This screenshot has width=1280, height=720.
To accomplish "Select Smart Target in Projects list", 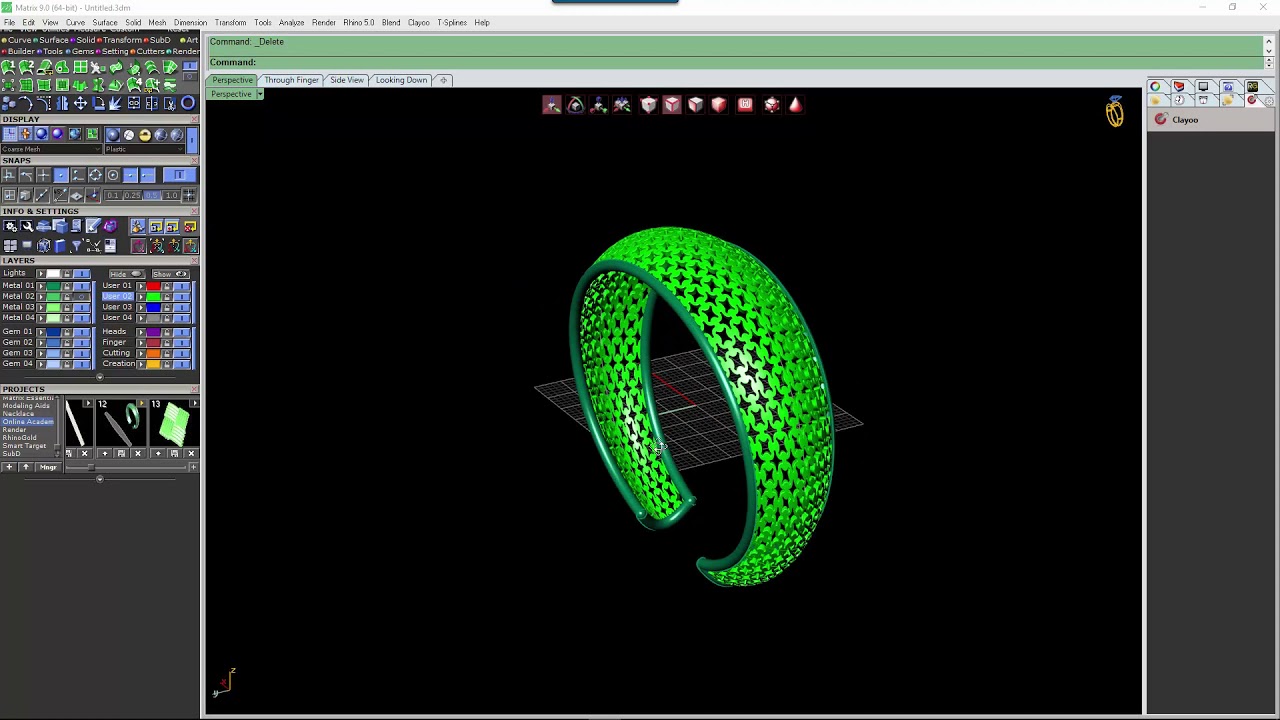I will coord(24,446).
